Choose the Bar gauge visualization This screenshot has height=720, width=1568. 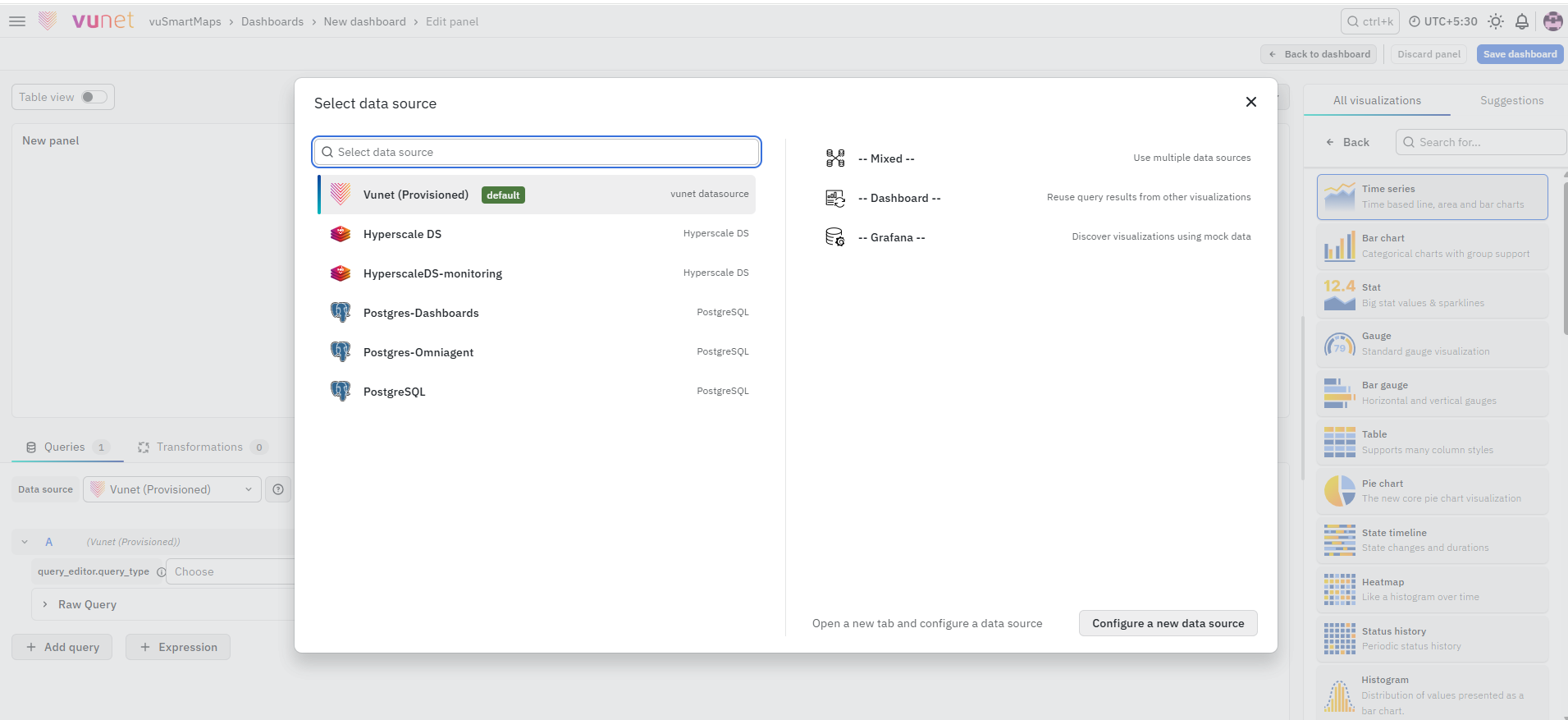pos(1433,392)
